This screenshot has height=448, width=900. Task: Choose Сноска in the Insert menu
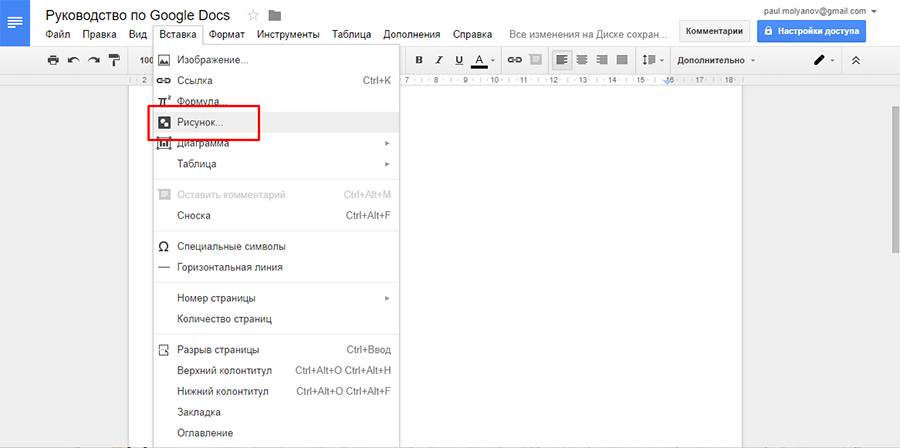click(x=276, y=216)
